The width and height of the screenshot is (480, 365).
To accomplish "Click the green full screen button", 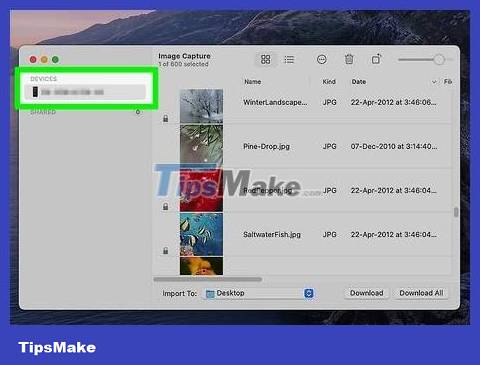I will 55,60.
